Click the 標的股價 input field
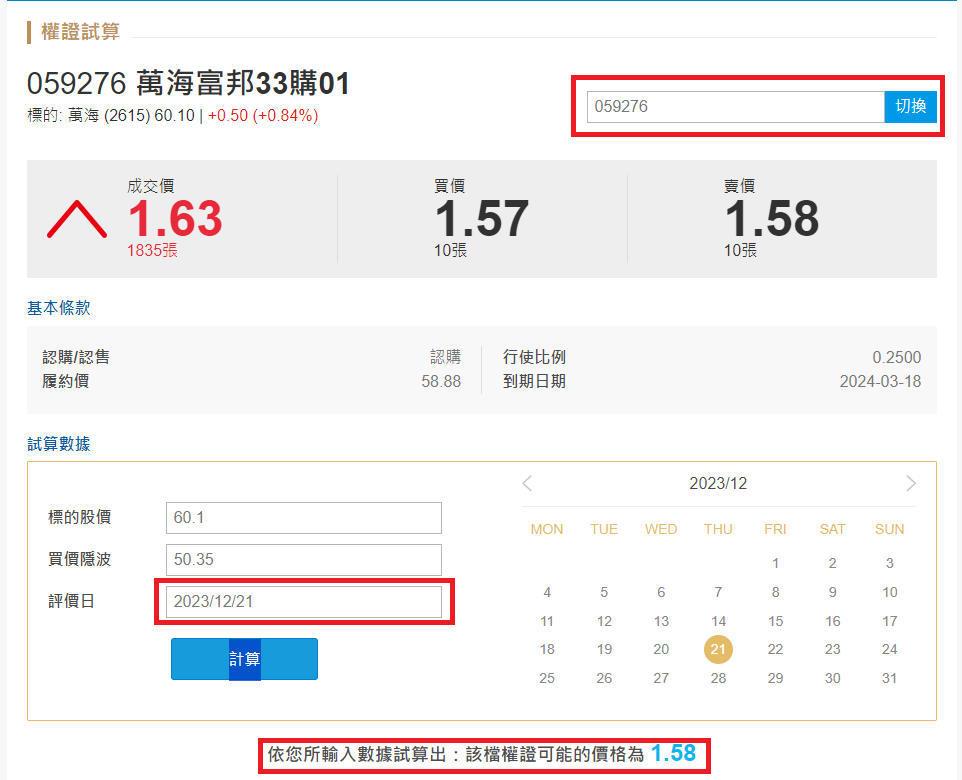 [303, 518]
